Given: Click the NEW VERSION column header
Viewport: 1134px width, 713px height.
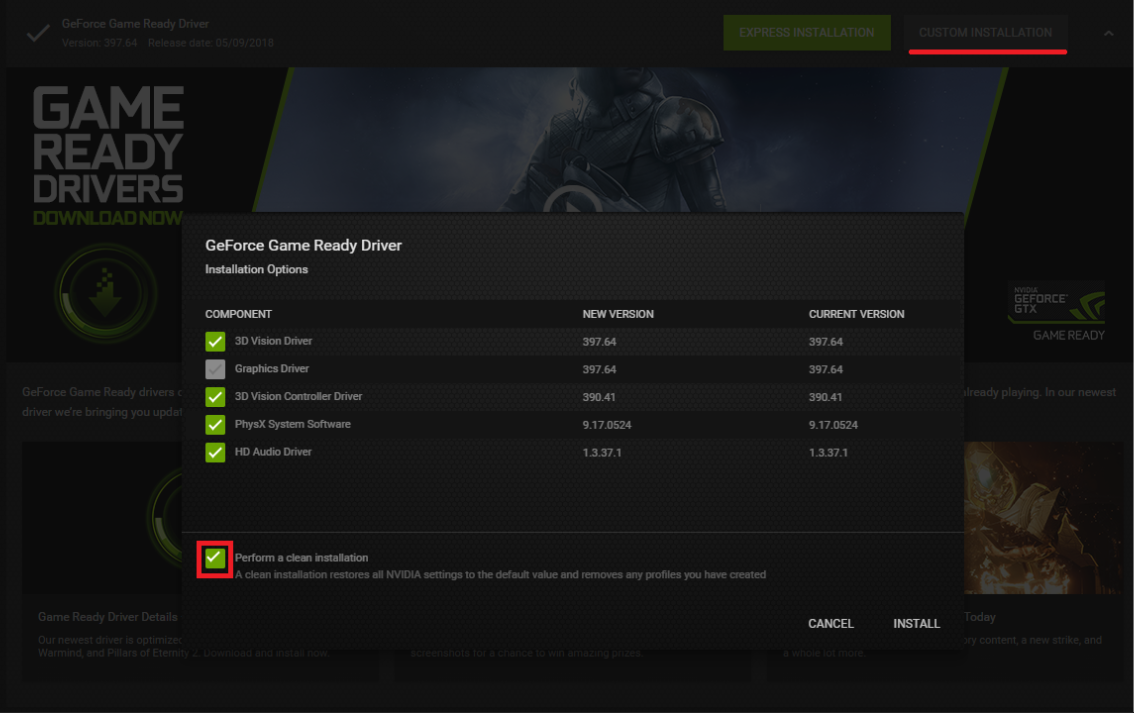Looking at the screenshot, I should click(618, 314).
